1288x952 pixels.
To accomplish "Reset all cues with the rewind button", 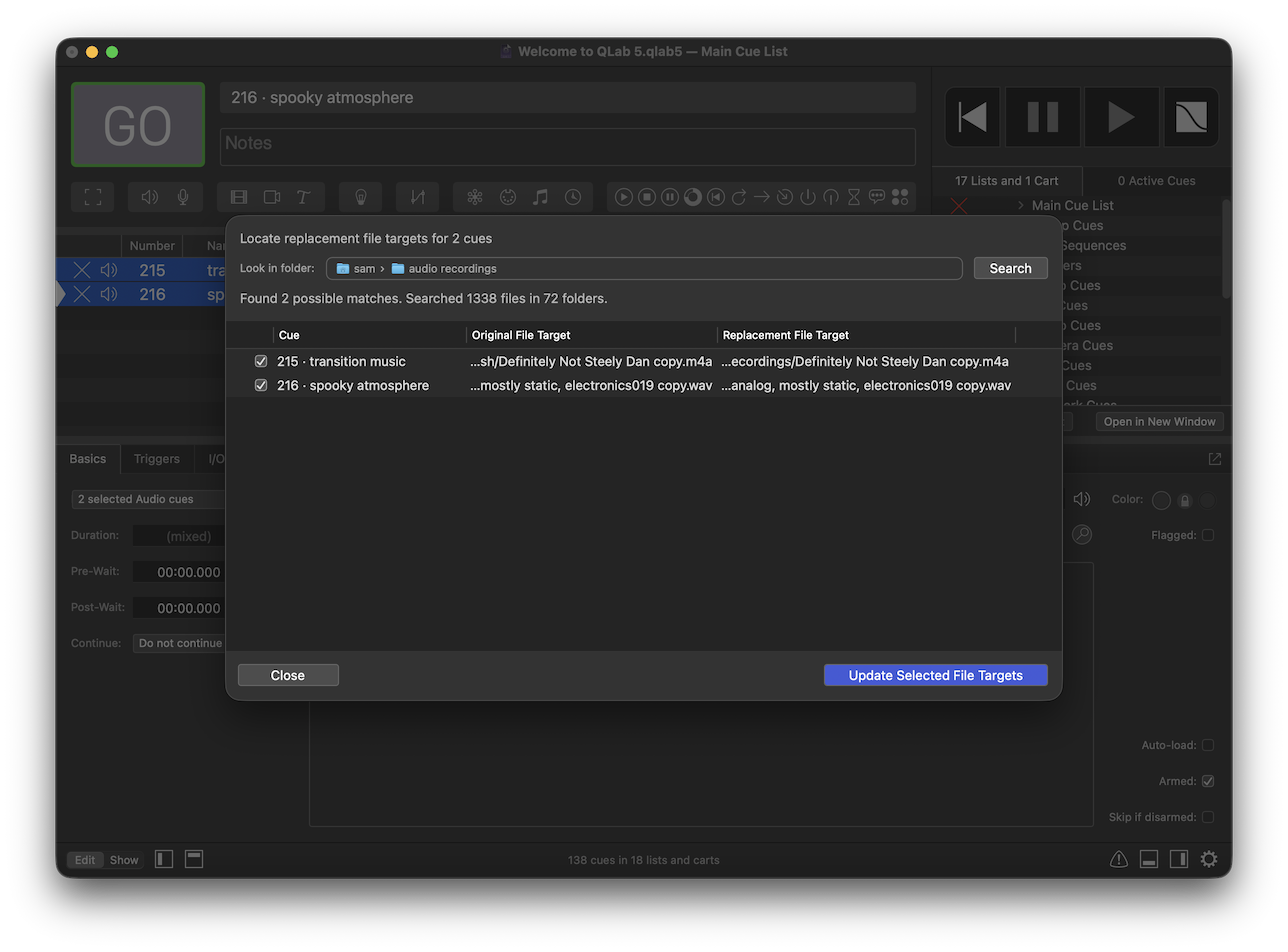I will 973,117.
